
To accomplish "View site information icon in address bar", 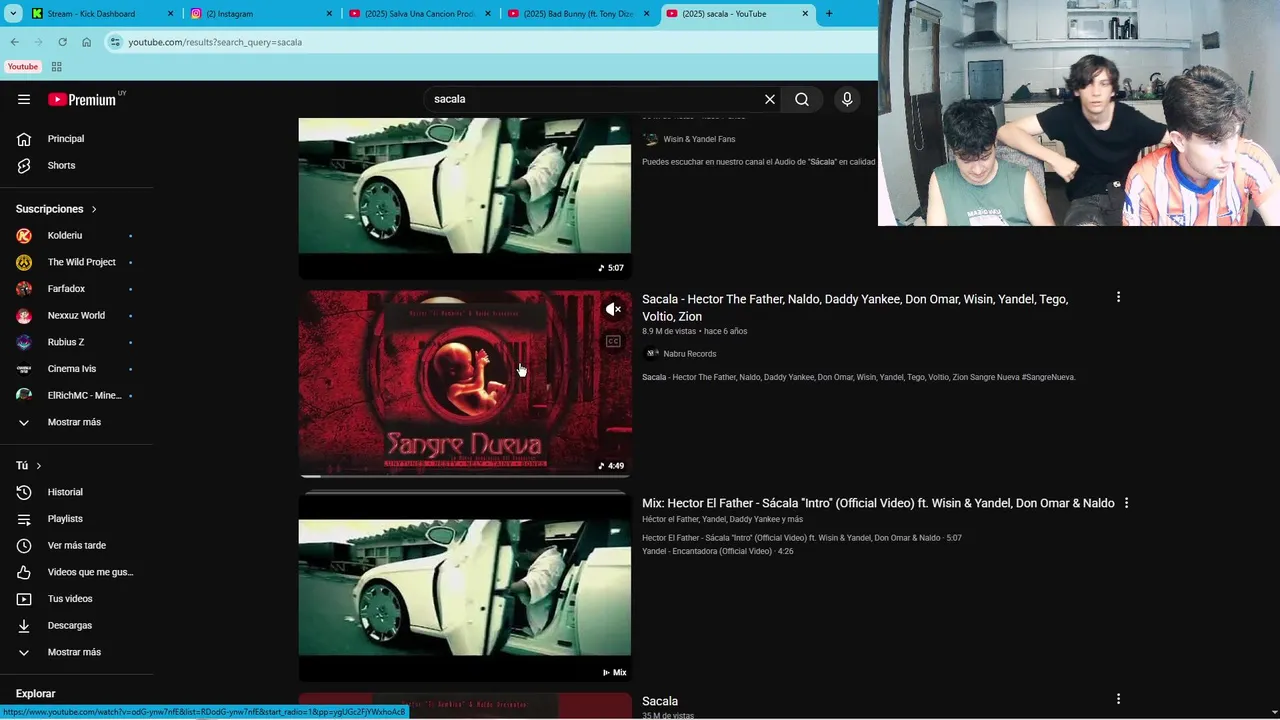I will tap(116, 42).
